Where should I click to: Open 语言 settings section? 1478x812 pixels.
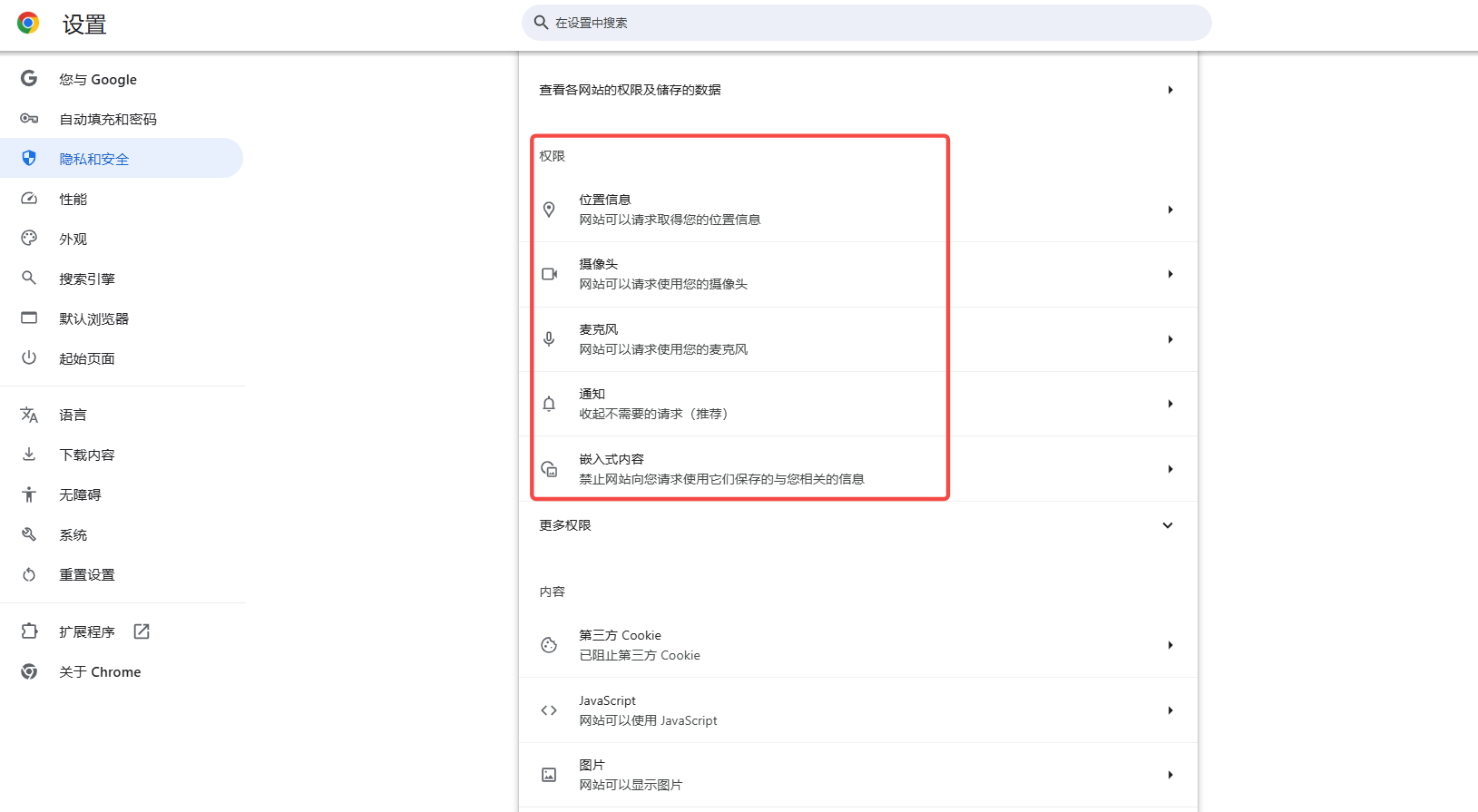(x=122, y=415)
